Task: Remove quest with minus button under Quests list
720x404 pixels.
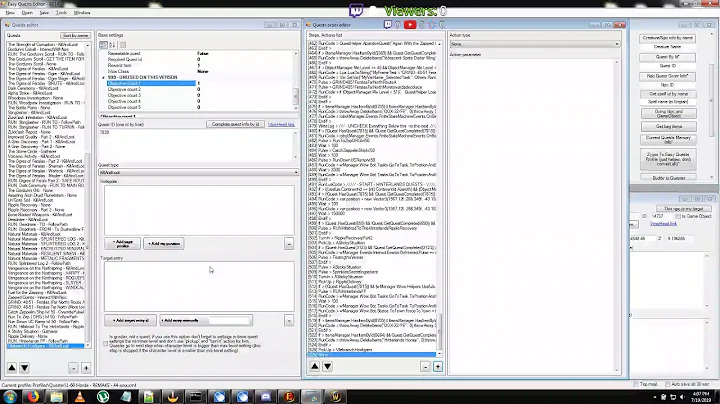Action: tap(73, 368)
